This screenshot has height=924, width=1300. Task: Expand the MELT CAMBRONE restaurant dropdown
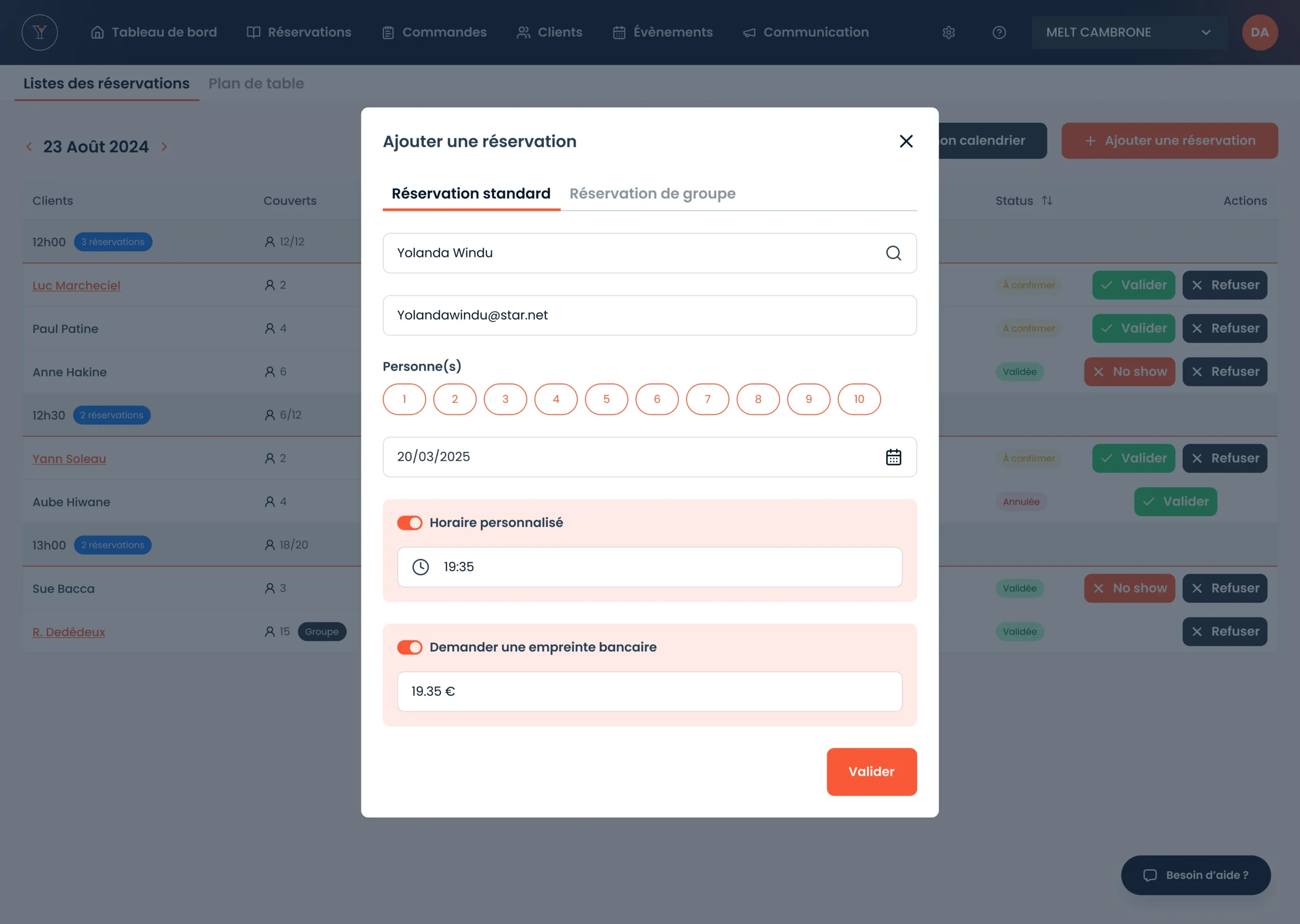tap(1129, 32)
